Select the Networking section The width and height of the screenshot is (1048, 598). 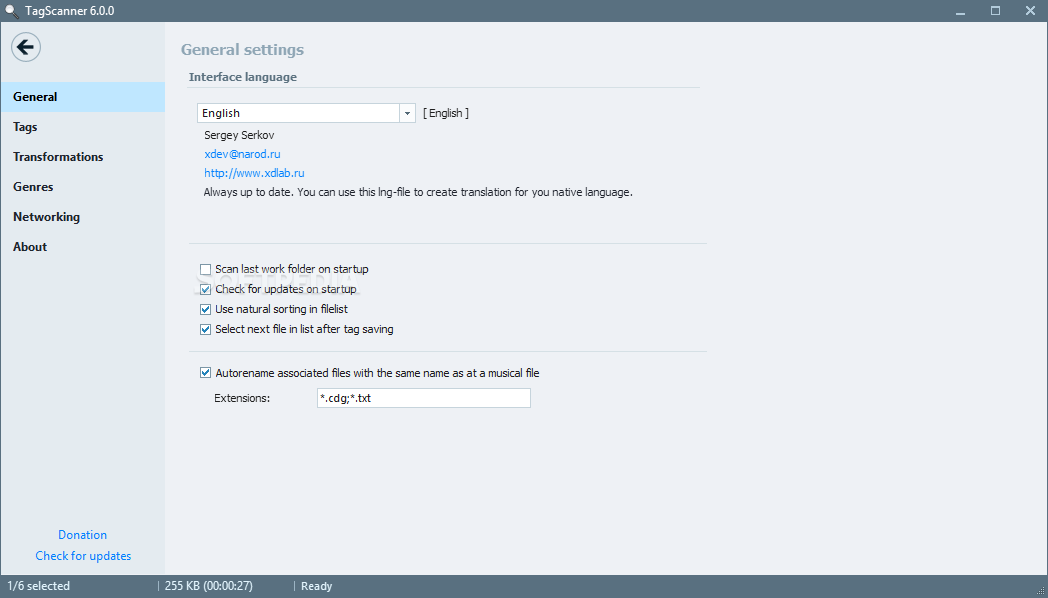click(83, 217)
